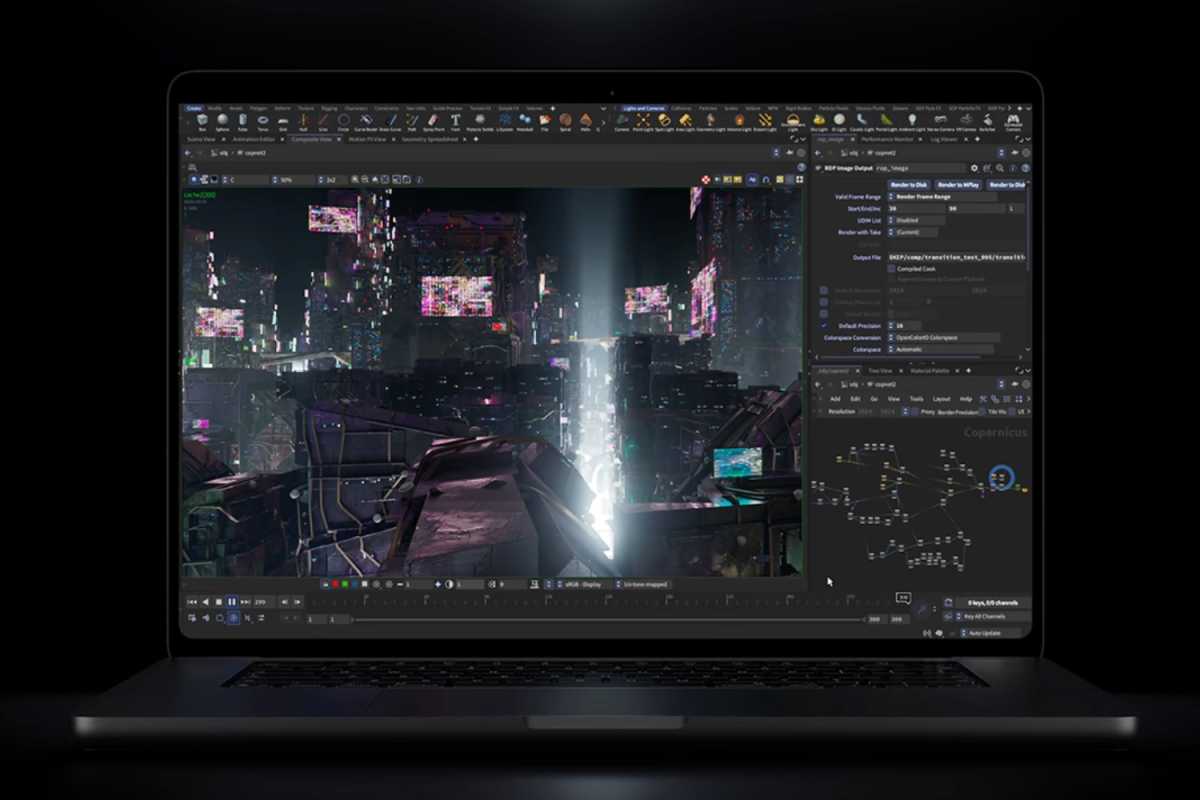
Task: Select the Curve Bezier shelf tool
Action: tap(366, 121)
